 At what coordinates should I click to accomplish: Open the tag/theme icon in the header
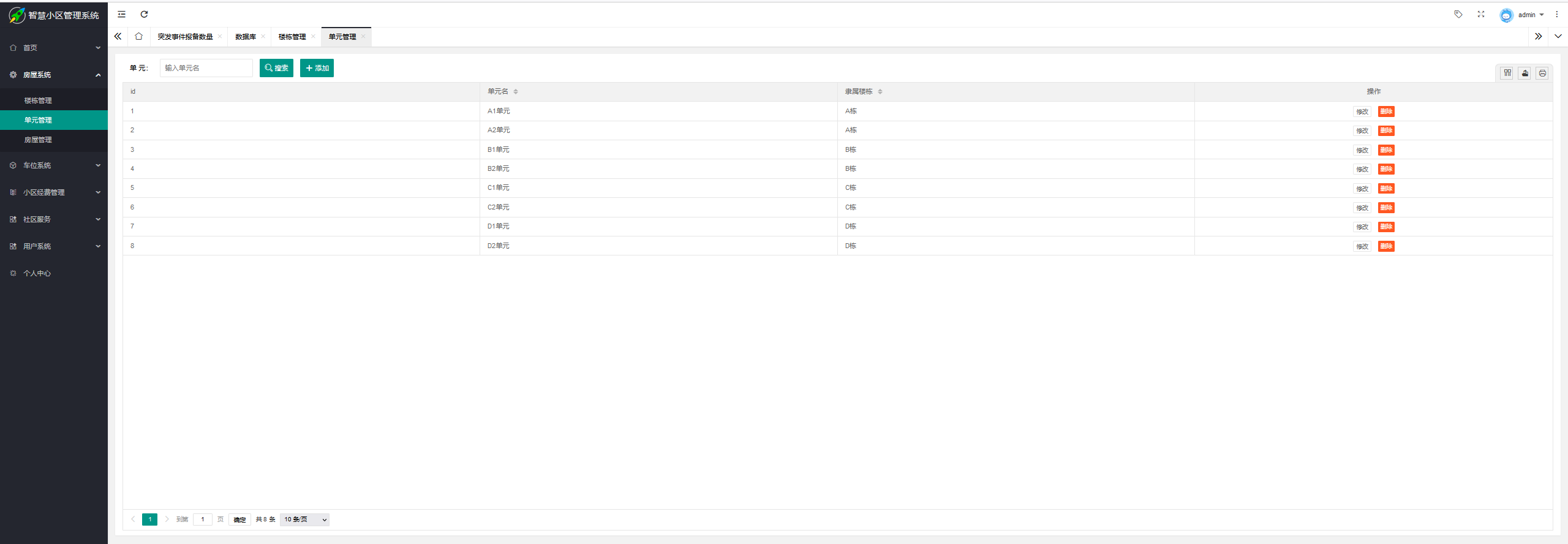[1458, 14]
